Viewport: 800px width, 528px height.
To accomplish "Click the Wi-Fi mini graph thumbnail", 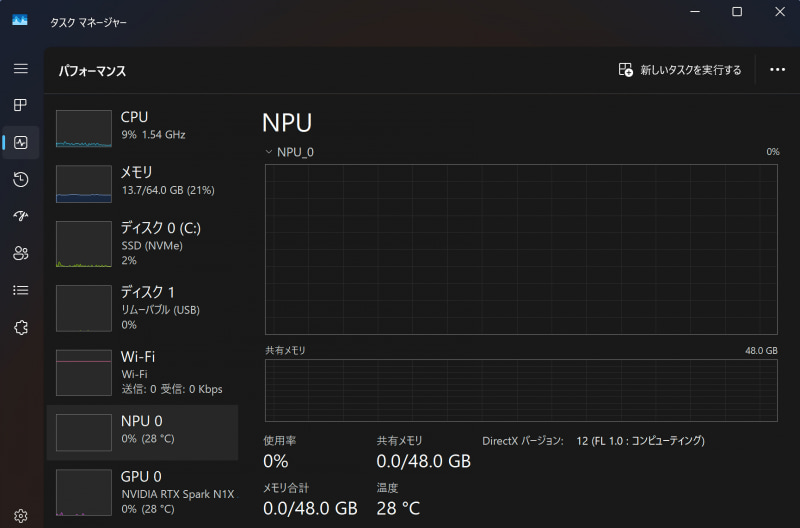I will [x=84, y=372].
